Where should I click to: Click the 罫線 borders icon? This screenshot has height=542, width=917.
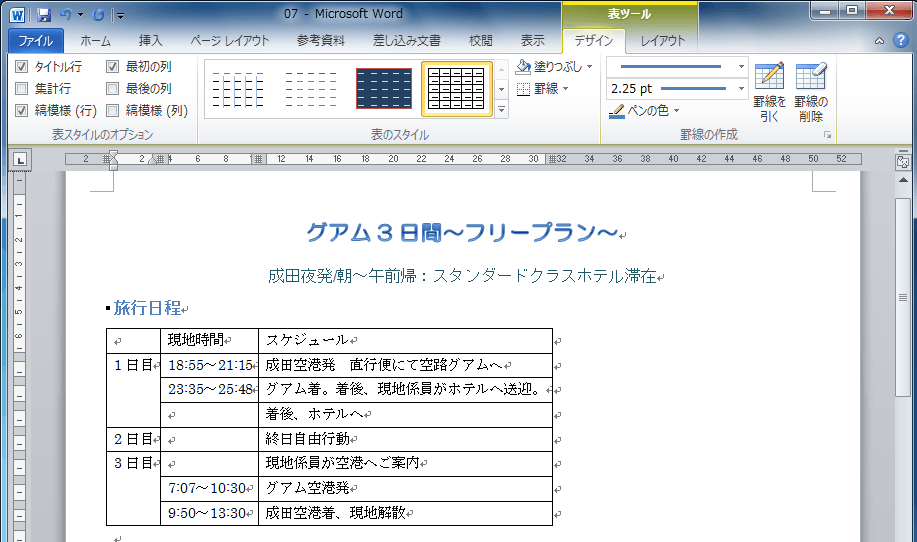point(523,89)
